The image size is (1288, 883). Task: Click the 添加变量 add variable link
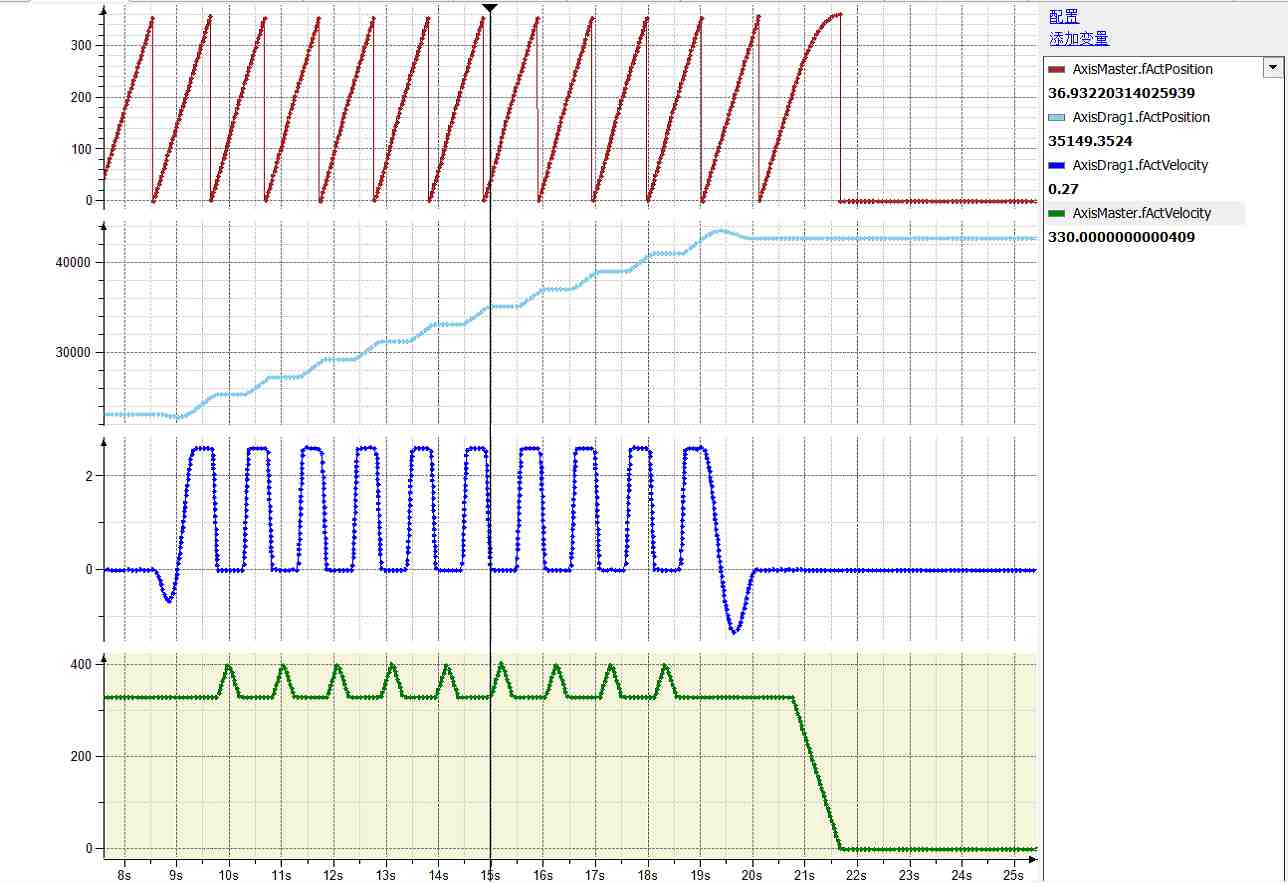(x=1079, y=39)
